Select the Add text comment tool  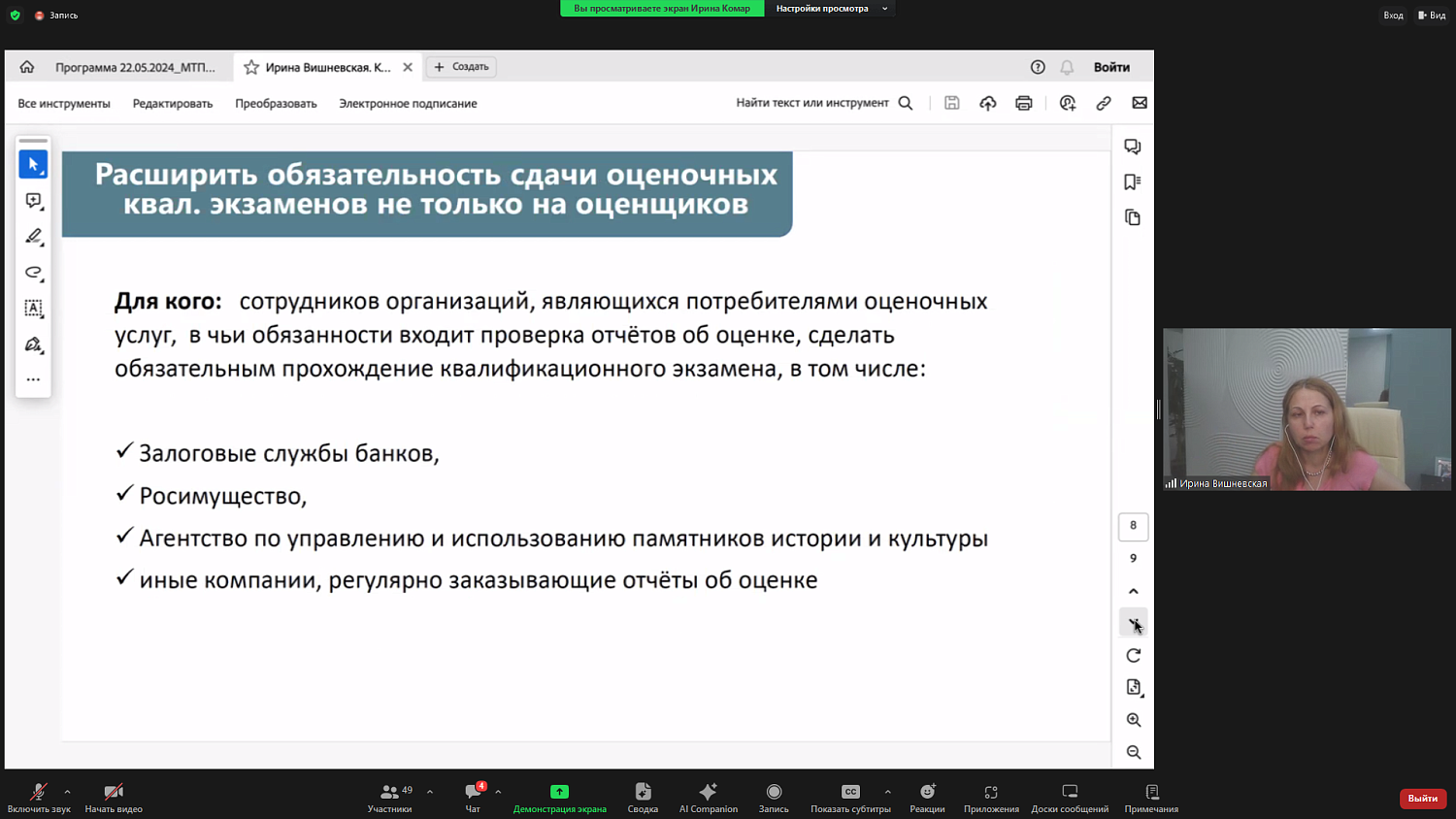point(33,308)
